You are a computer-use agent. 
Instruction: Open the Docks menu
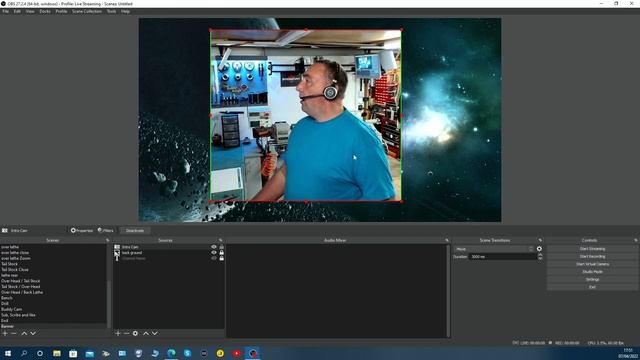tap(45, 11)
